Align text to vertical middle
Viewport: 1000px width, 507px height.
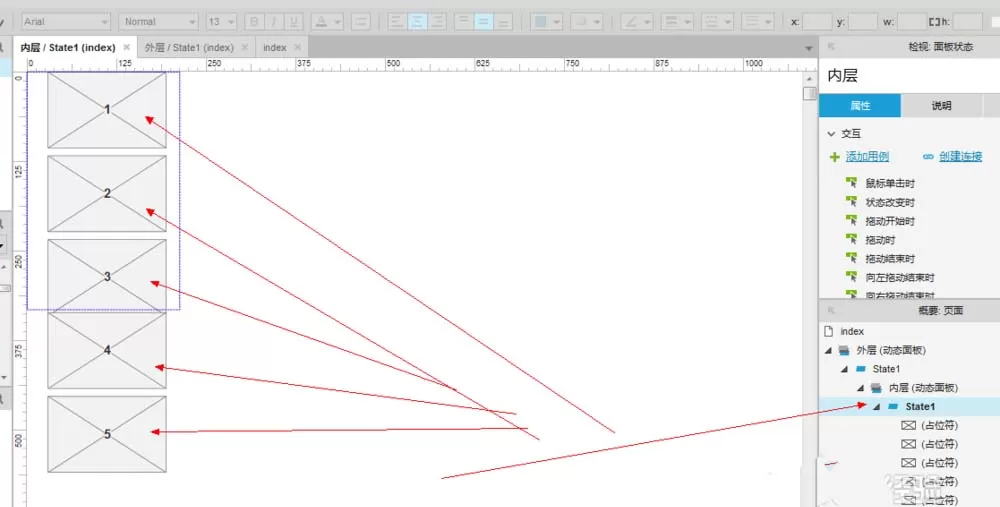coord(483,22)
